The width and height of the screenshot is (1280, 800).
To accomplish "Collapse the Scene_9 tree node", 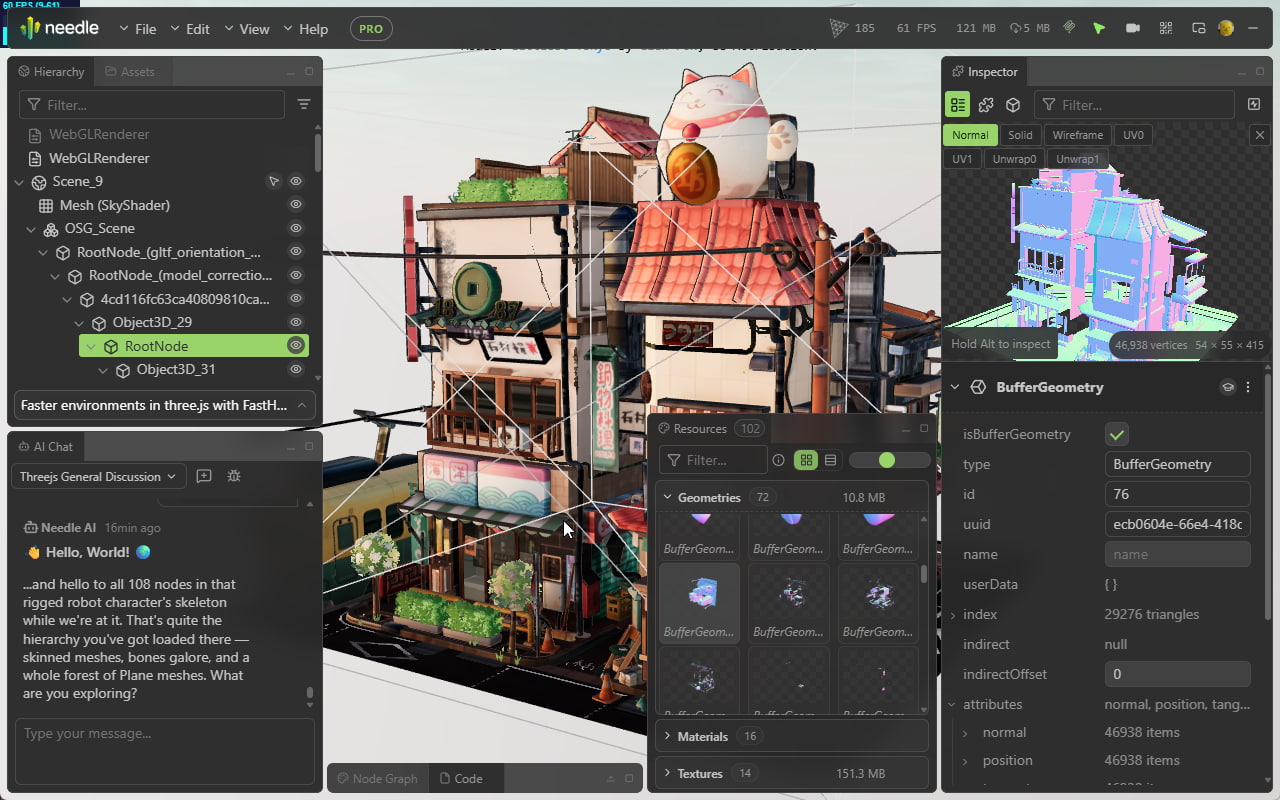I will coord(19,182).
